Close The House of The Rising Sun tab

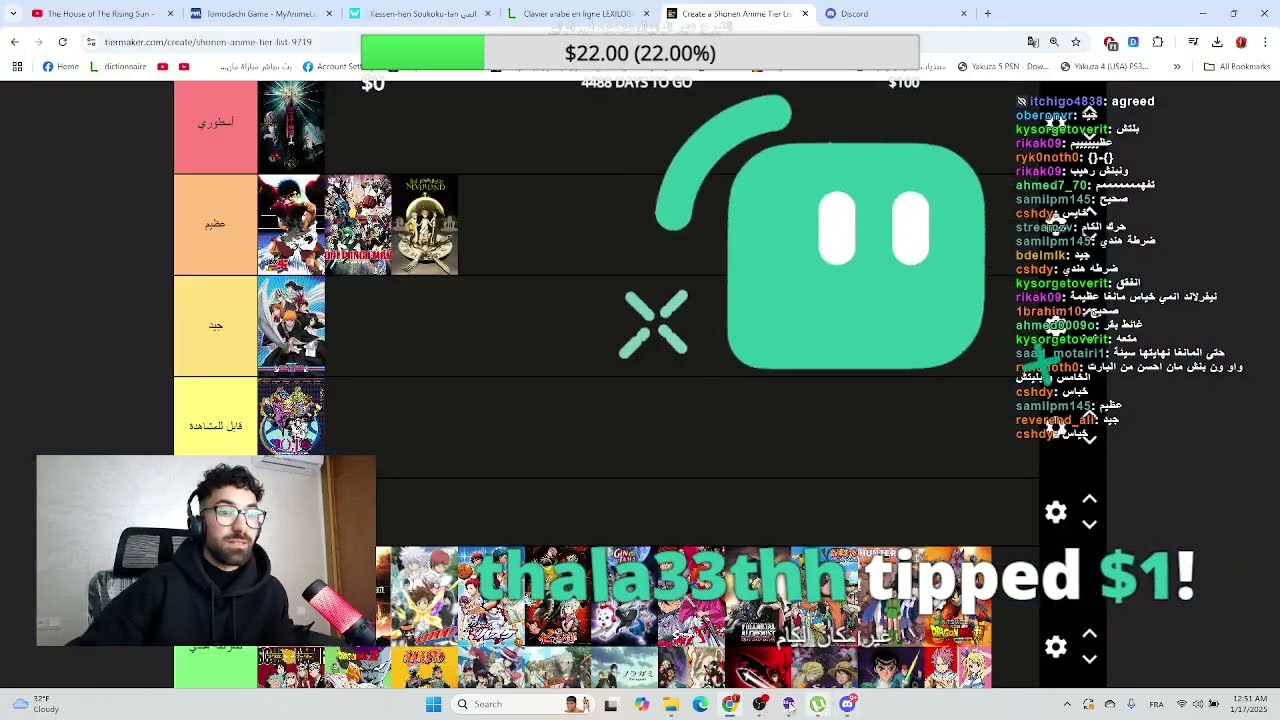[170, 14]
